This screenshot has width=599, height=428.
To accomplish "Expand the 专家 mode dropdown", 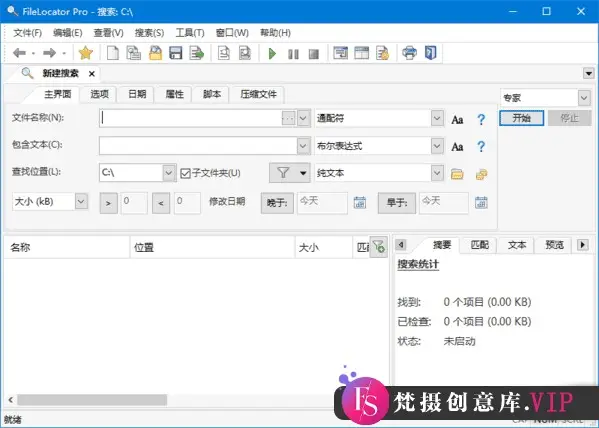I will (x=584, y=98).
